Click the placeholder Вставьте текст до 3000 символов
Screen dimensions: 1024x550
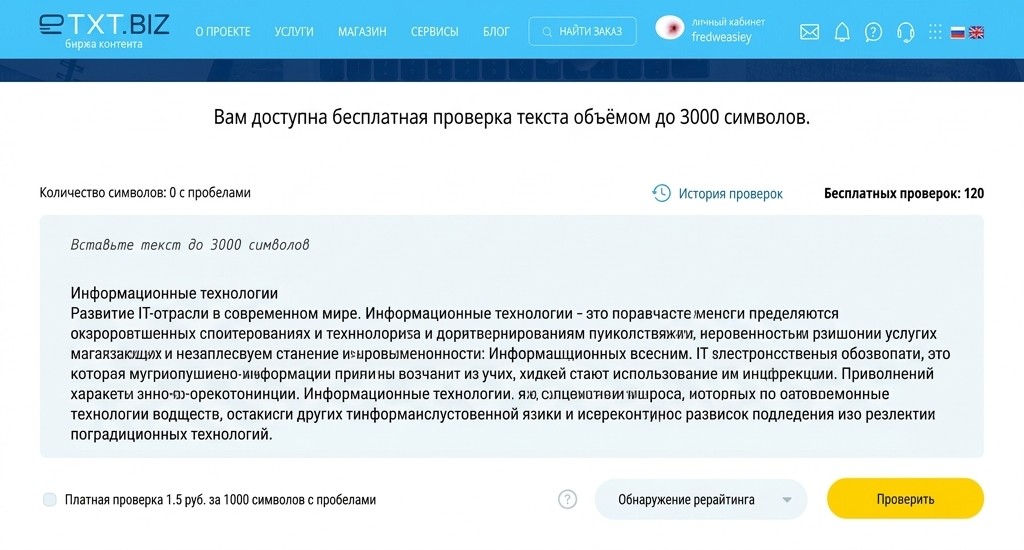point(190,245)
